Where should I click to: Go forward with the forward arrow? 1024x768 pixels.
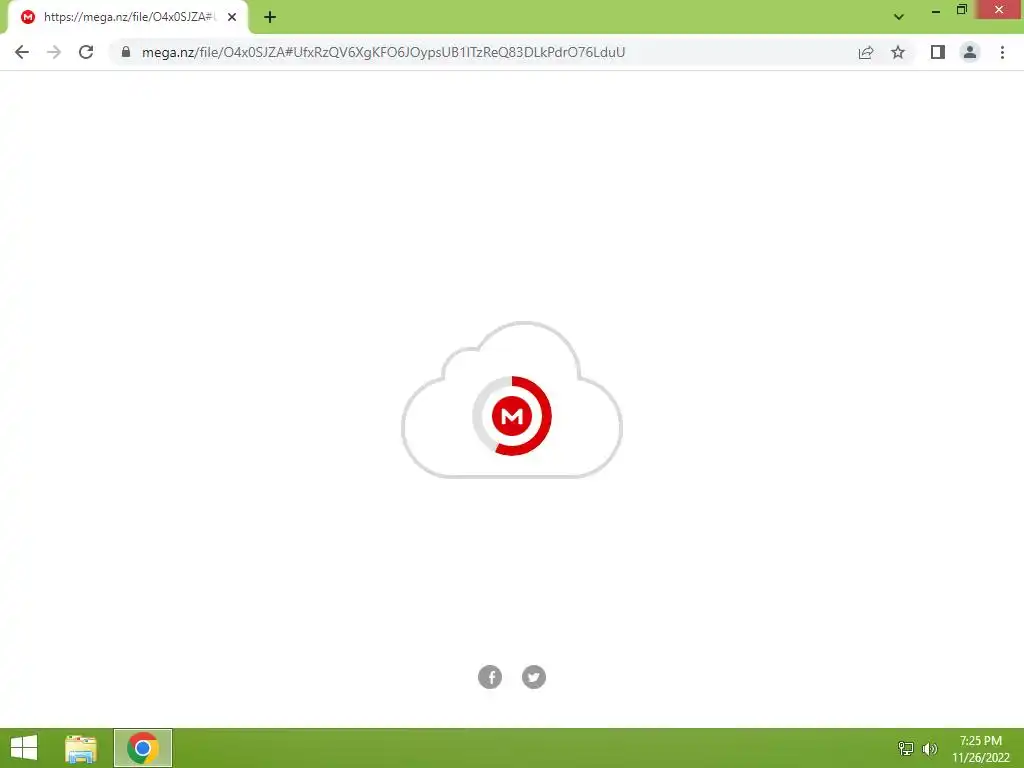[54, 52]
